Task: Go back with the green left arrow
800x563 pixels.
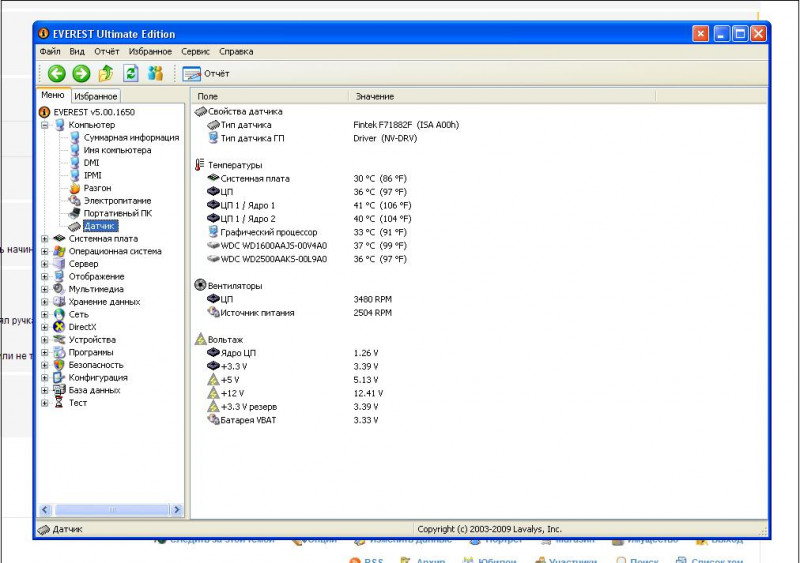Action: click(x=56, y=74)
